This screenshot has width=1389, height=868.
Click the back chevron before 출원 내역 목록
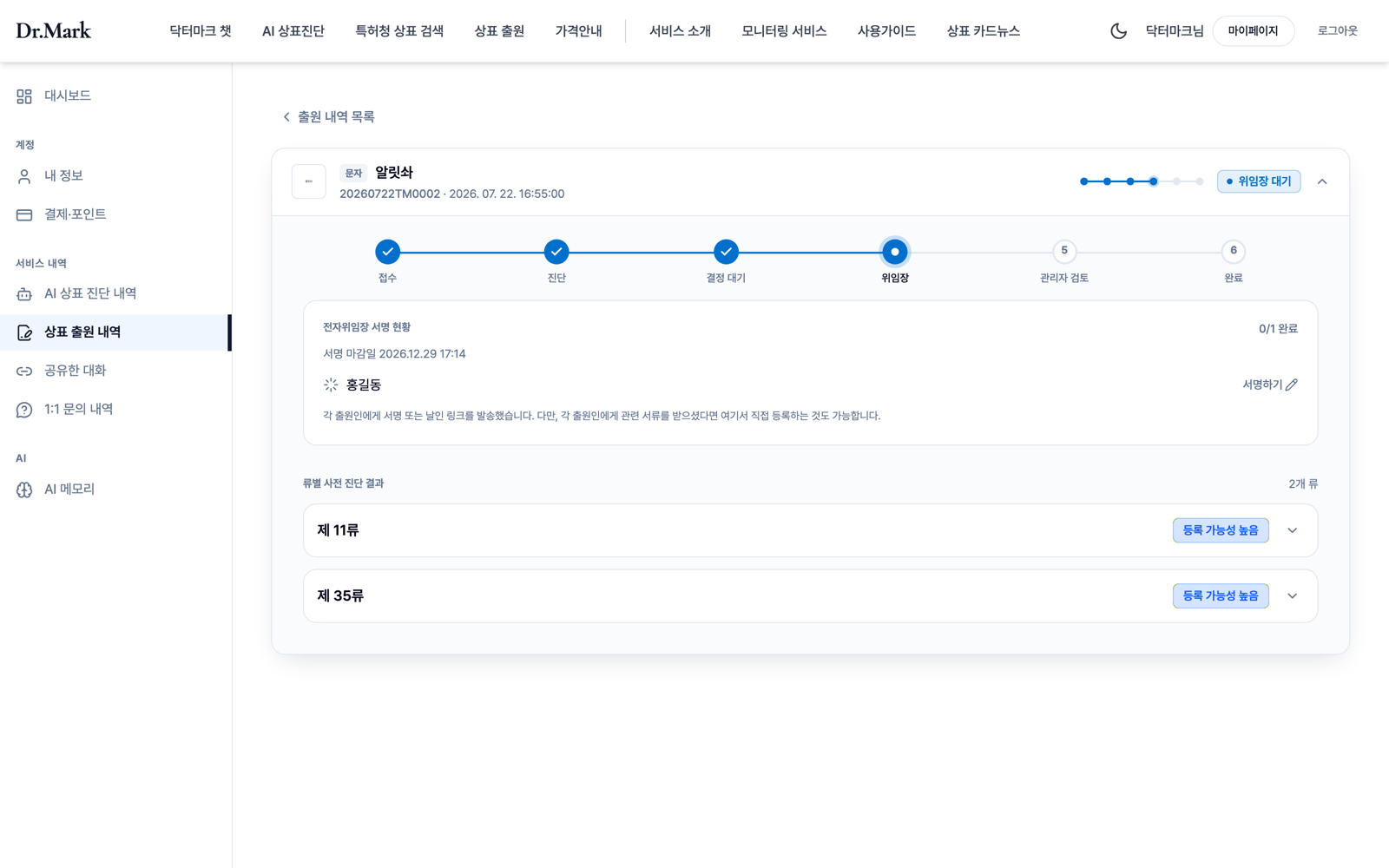pos(286,116)
